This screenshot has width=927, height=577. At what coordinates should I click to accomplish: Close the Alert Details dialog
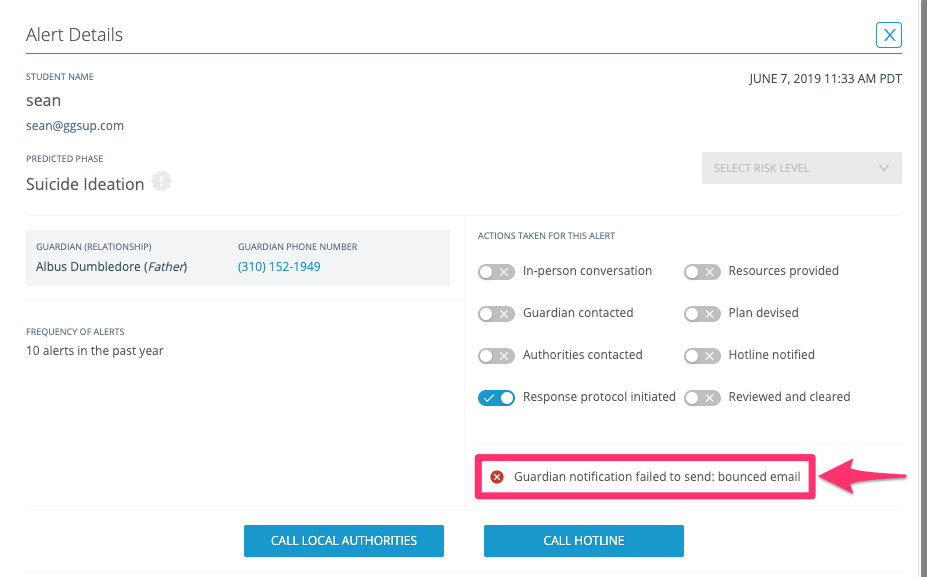point(888,35)
